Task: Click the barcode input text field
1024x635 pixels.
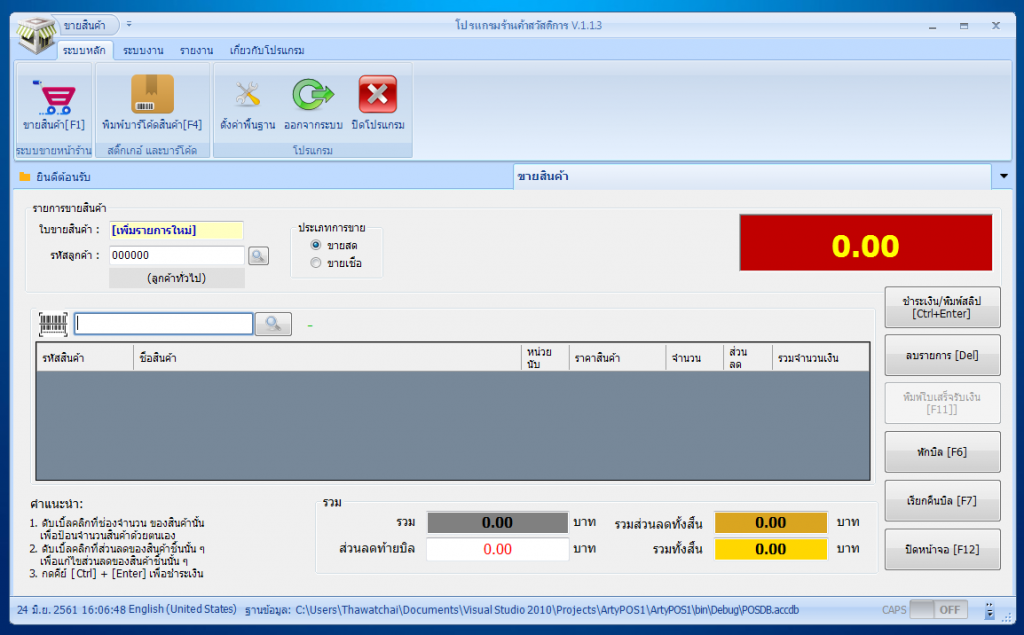Action: (x=164, y=323)
